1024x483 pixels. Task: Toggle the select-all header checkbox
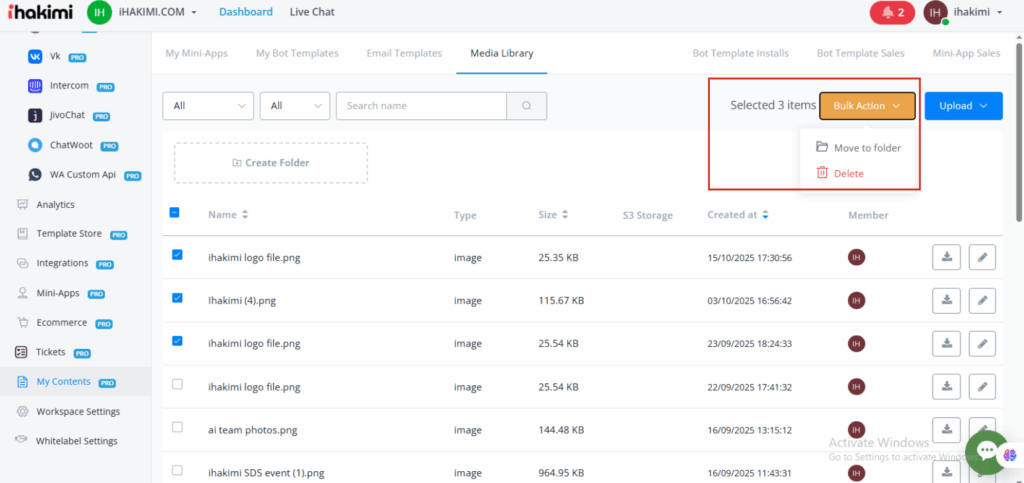175,212
